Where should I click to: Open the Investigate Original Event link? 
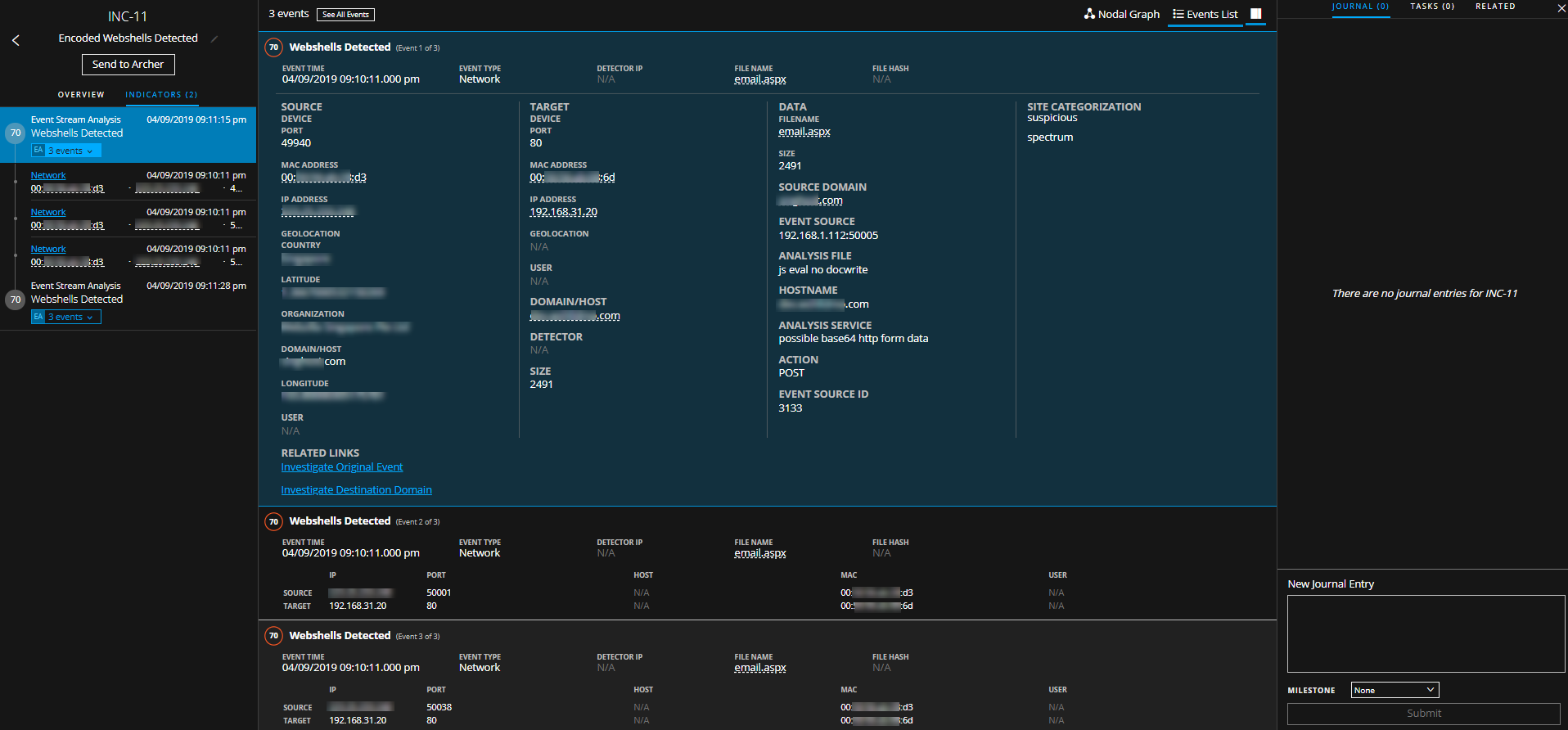342,467
